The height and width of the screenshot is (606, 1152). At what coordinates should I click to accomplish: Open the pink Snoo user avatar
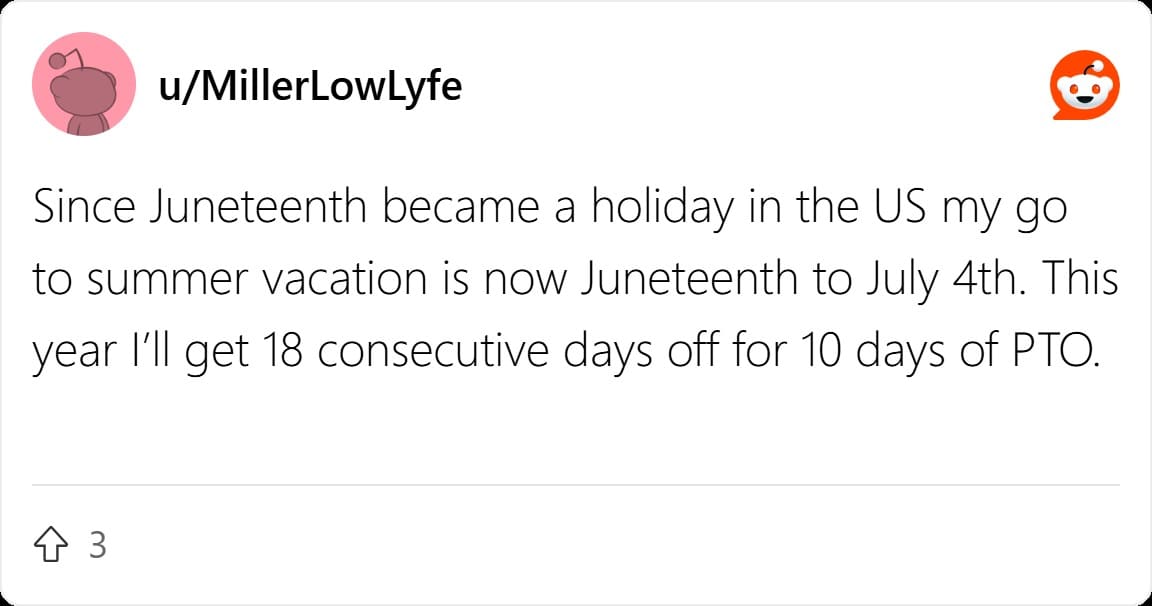tap(84, 84)
